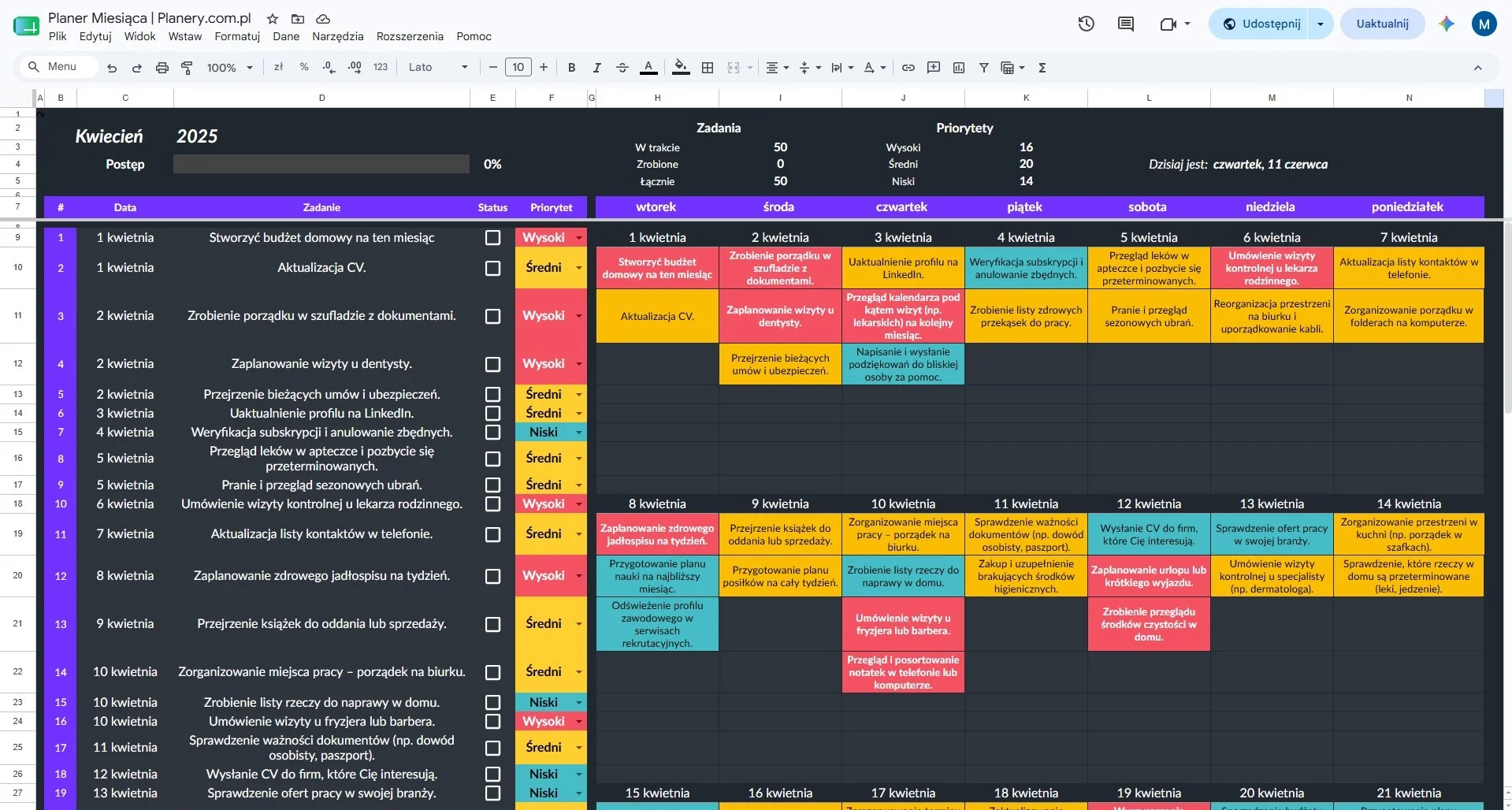Open the Formatuj menu
1512x810 pixels.
(x=237, y=36)
